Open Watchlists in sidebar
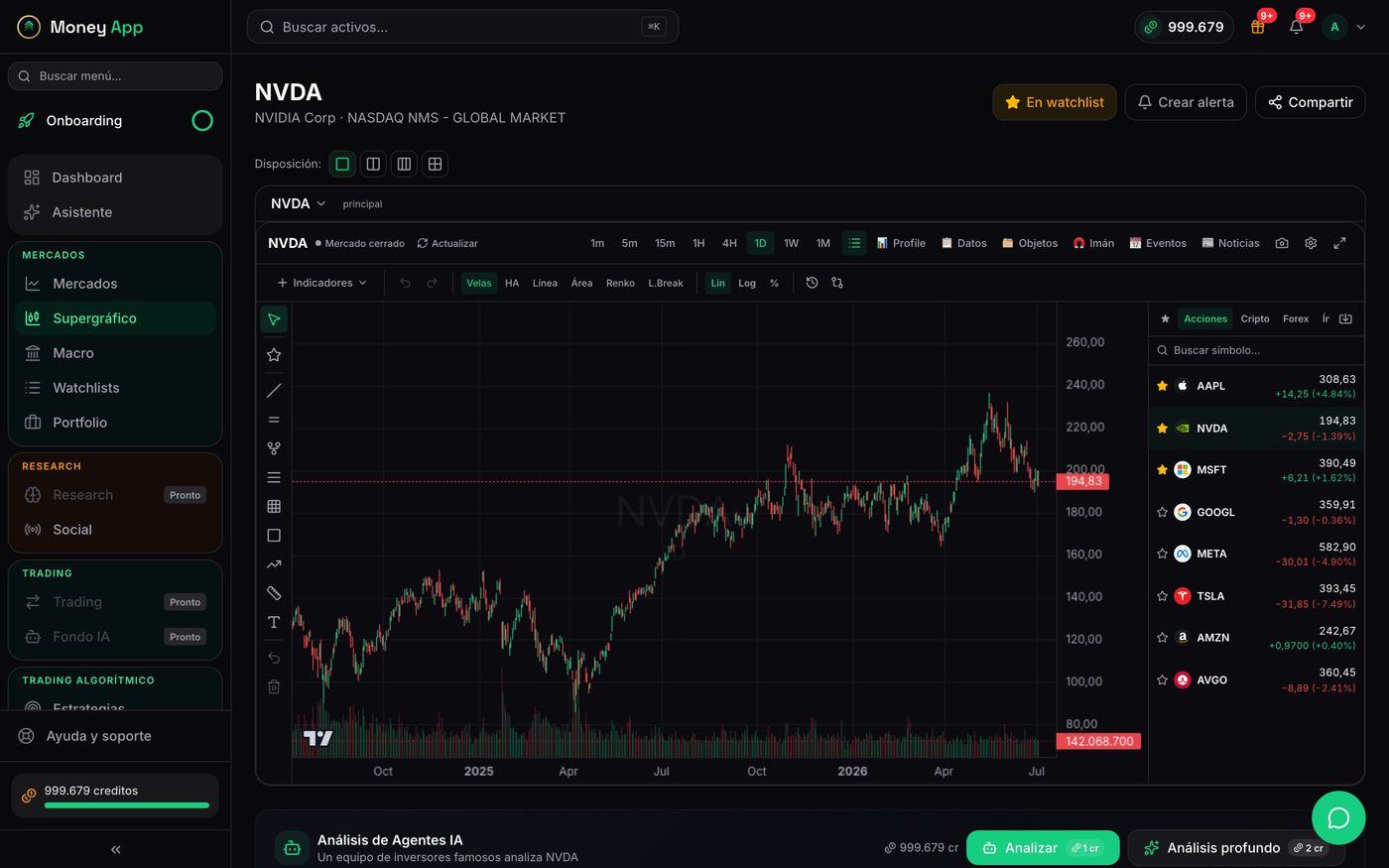The image size is (1389, 868). [x=115, y=388]
